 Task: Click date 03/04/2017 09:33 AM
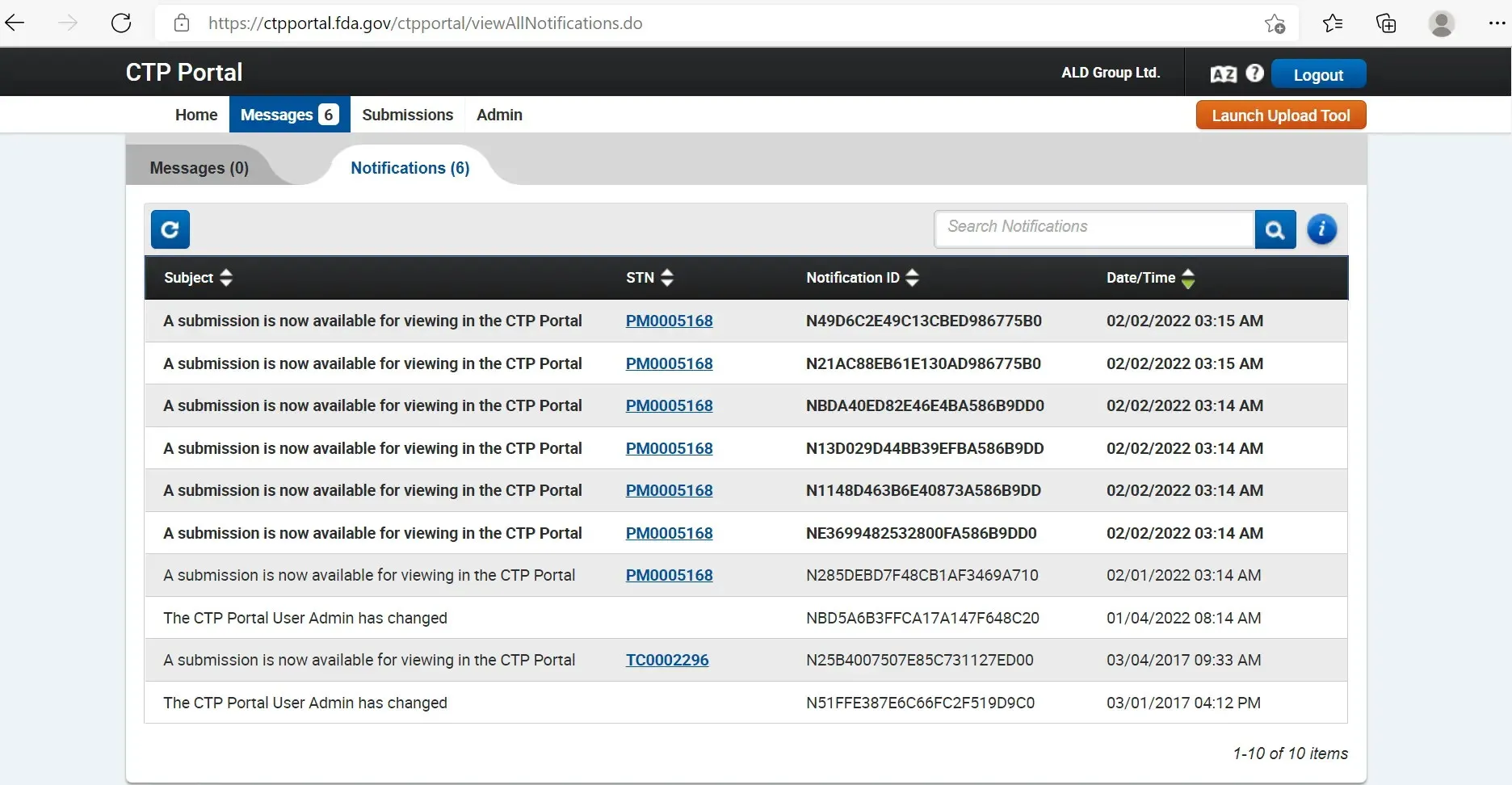[x=1183, y=660]
